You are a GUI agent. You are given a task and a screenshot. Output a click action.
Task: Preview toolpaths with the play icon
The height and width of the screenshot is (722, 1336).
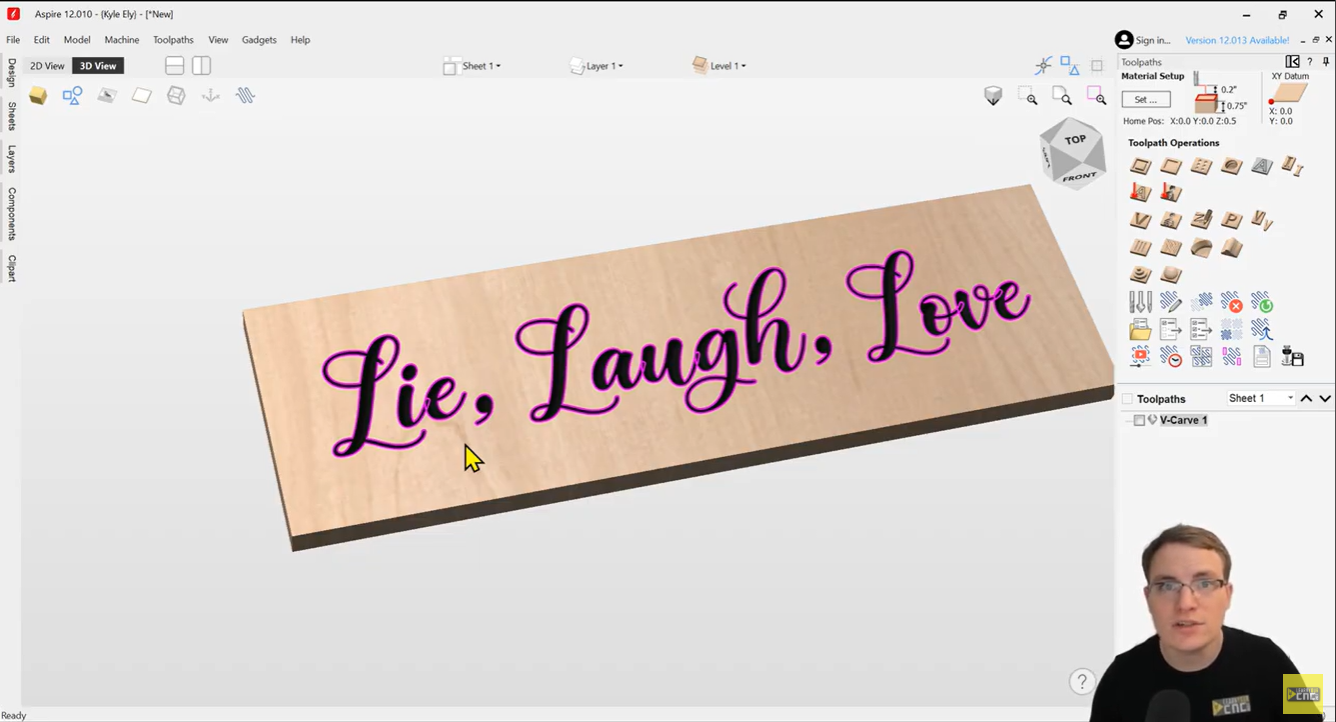click(x=1140, y=357)
